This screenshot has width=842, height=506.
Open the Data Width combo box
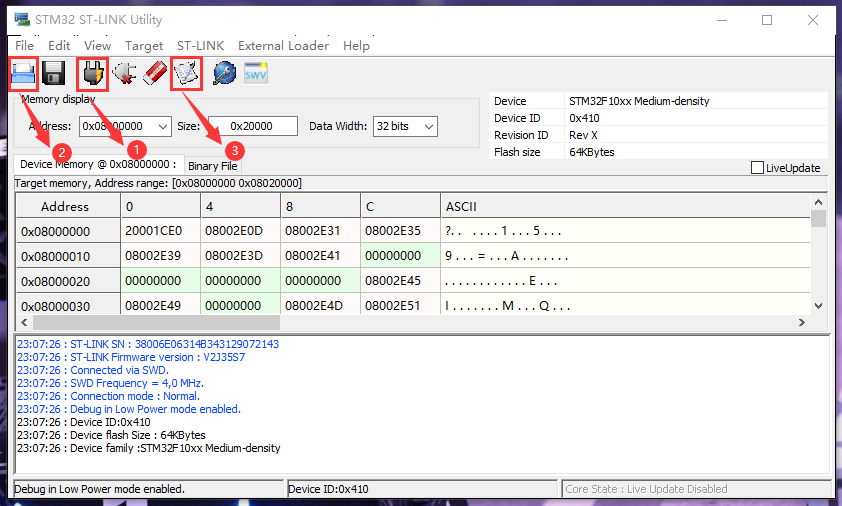click(405, 127)
